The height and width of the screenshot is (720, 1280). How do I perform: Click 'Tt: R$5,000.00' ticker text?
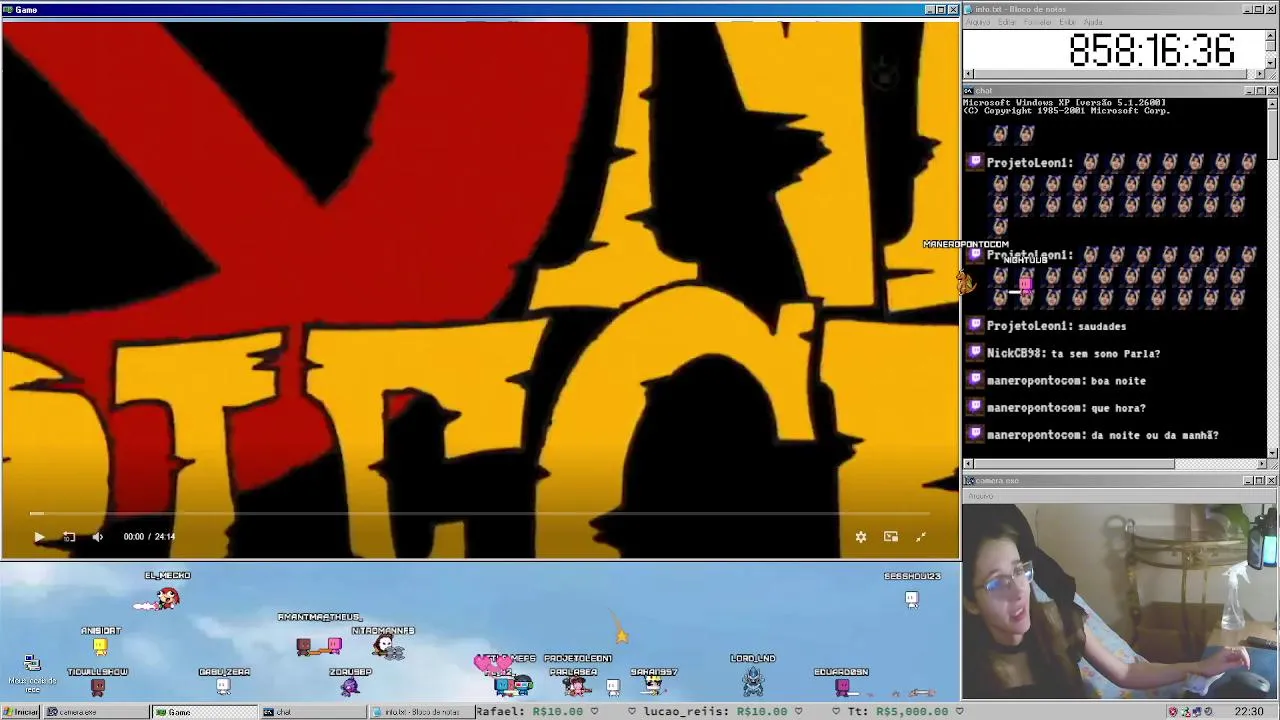pyautogui.click(x=898, y=711)
